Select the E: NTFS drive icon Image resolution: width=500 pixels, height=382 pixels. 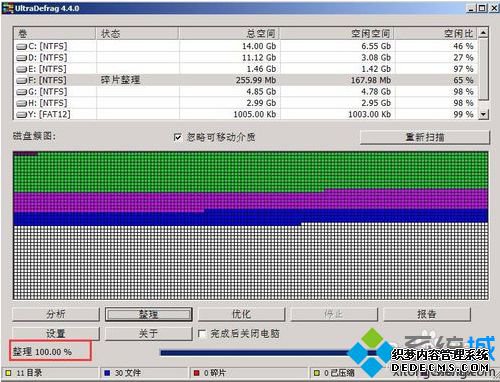[x=21, y=69]
